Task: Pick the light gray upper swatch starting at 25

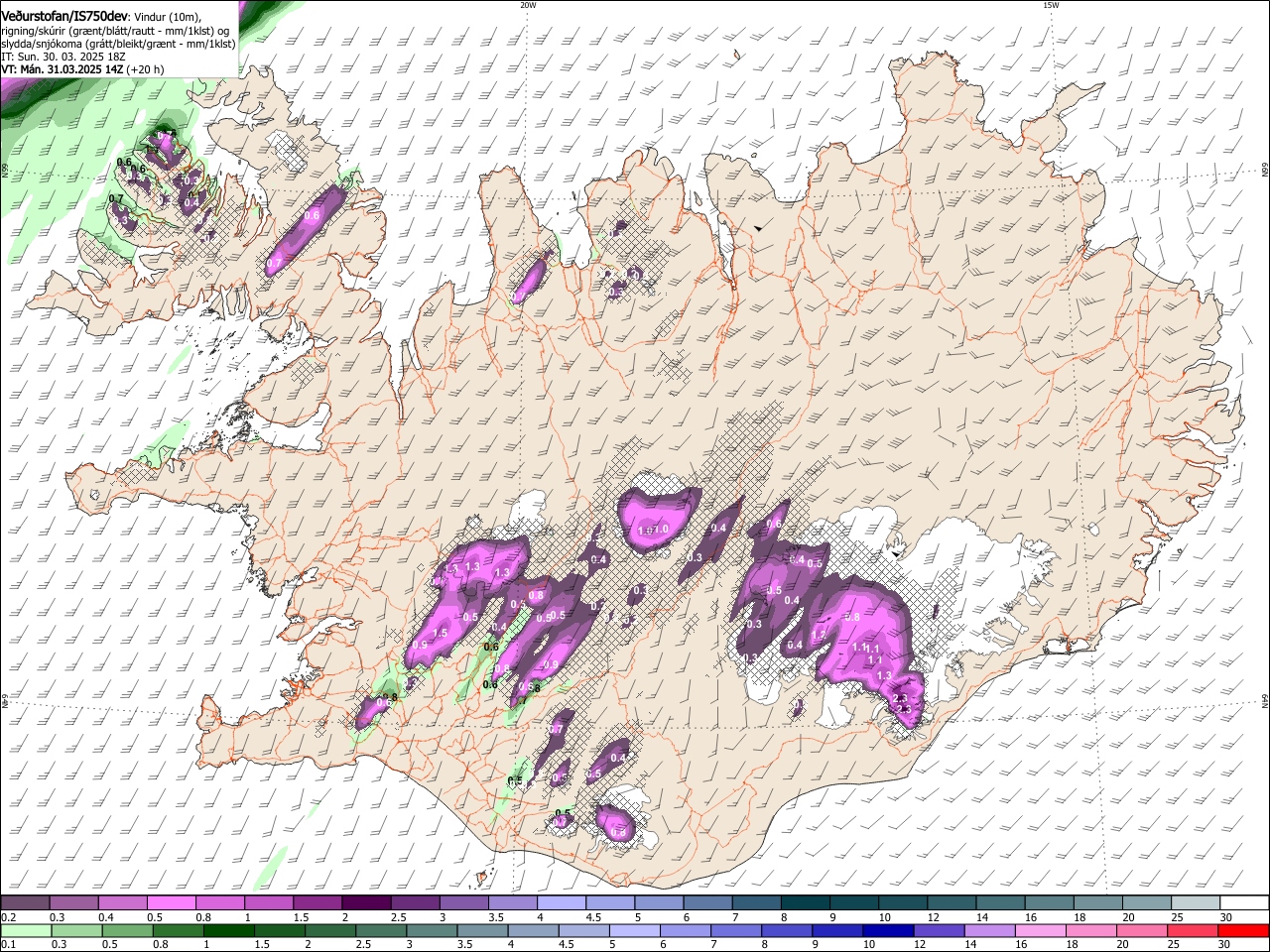Action: (x=1195, y=903)
